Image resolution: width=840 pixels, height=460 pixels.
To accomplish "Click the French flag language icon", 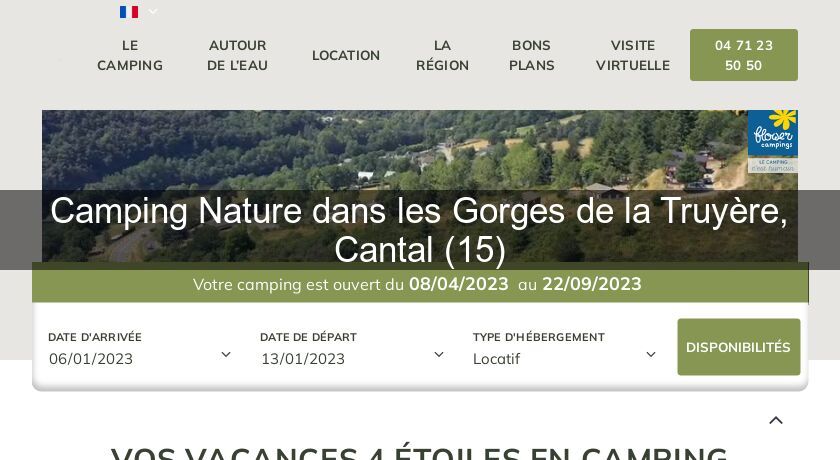I will (x=129, y=12).
